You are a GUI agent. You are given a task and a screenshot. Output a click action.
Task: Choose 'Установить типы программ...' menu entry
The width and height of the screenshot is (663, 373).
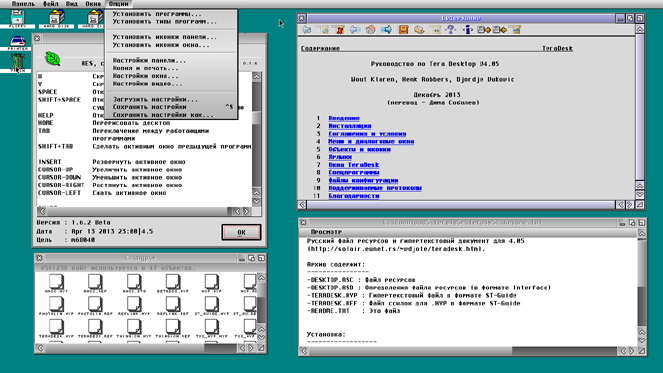[x=171, y=21]
